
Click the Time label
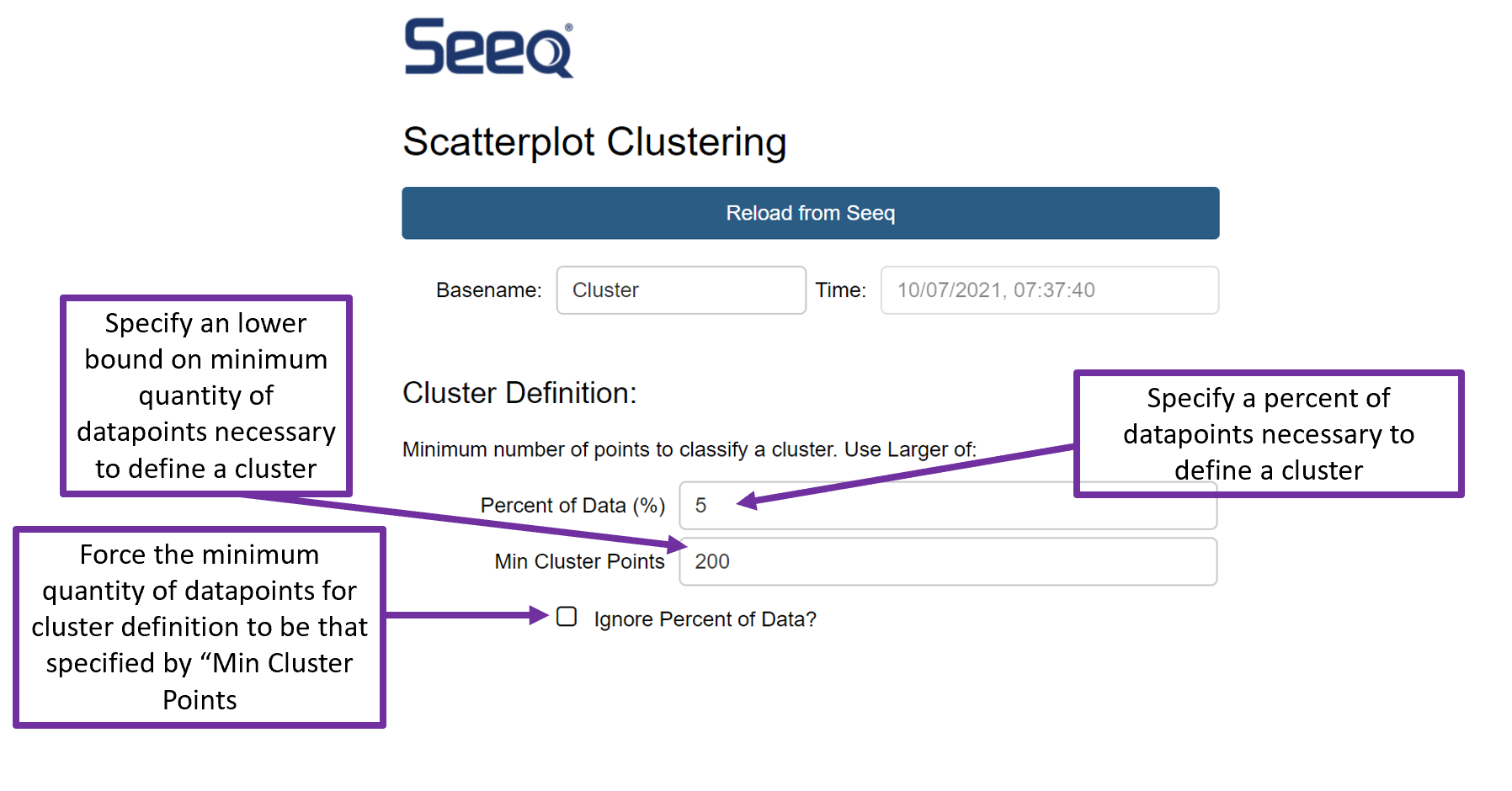(840, 290)
